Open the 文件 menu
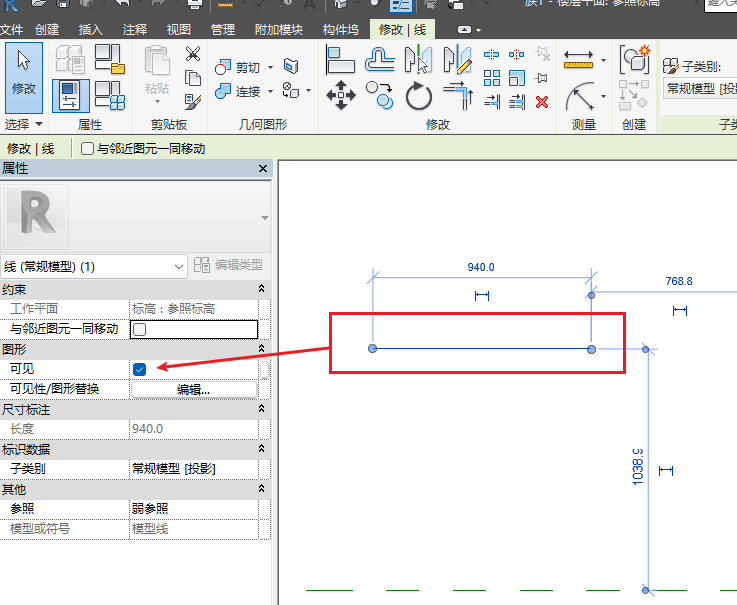The image size is (737, 605). (x=11, y=30)
